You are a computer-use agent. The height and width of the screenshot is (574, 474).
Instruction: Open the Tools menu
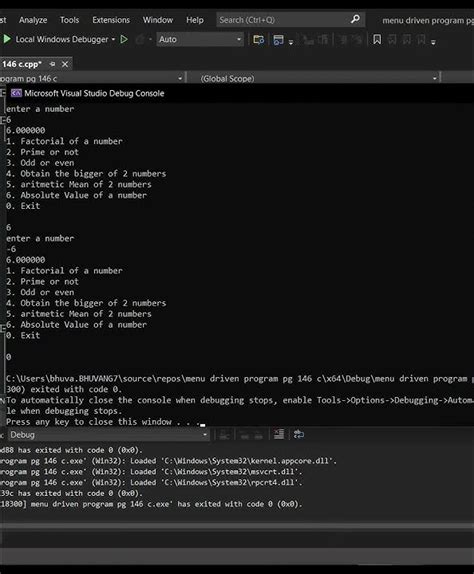69,20
